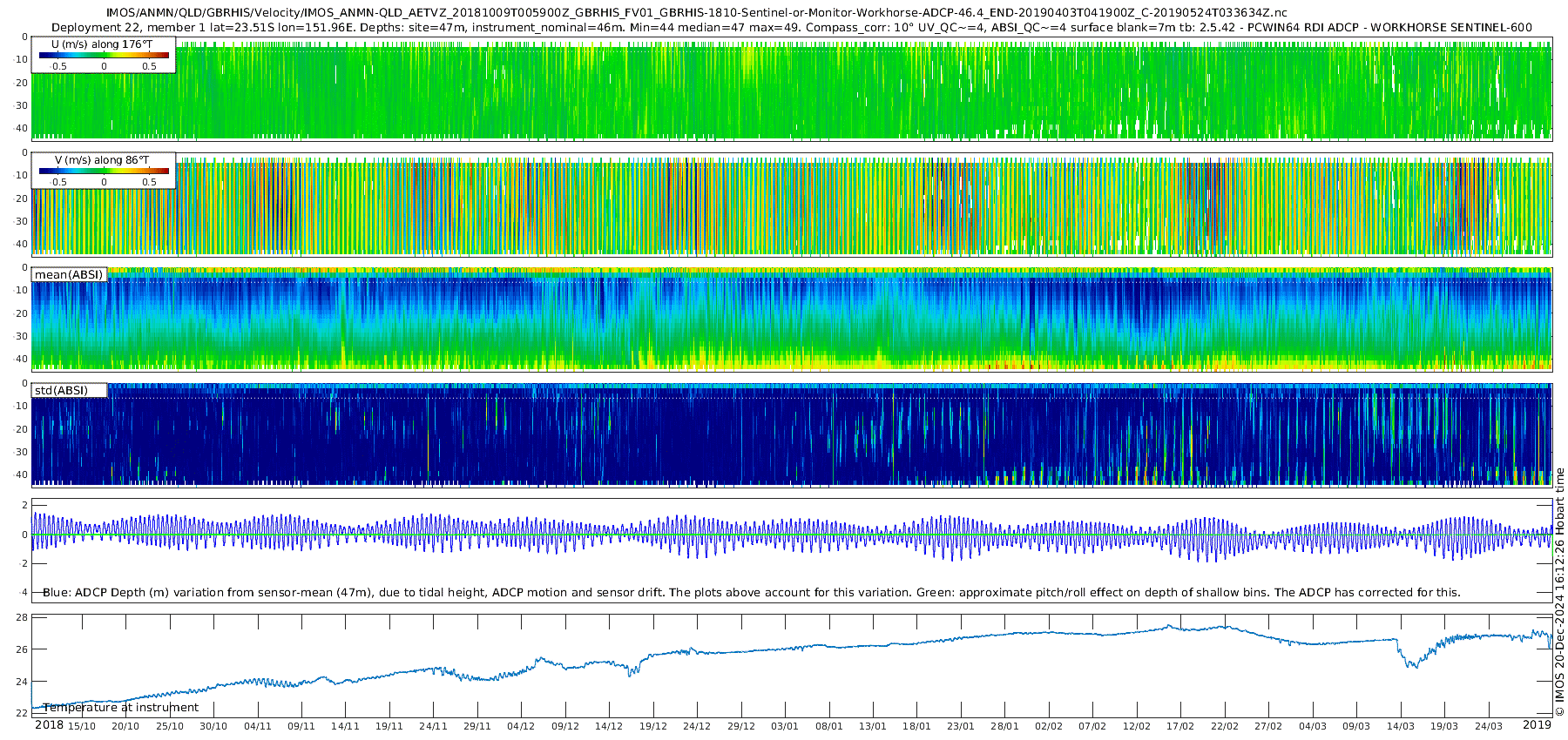This screenshot has height=740, width=1568.
Task: Select the 22/02 date tick label
Action: (1224, 726)
